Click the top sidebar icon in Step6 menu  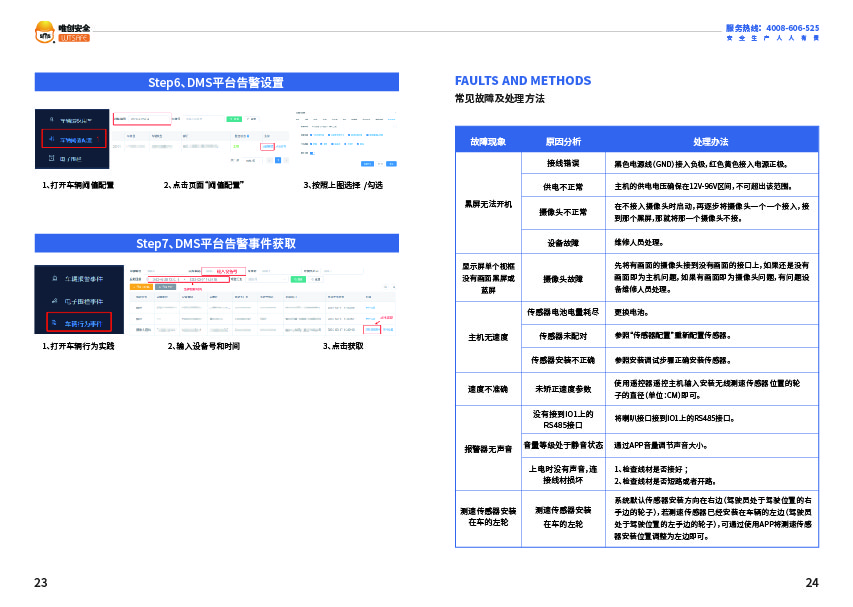[49, 119]
